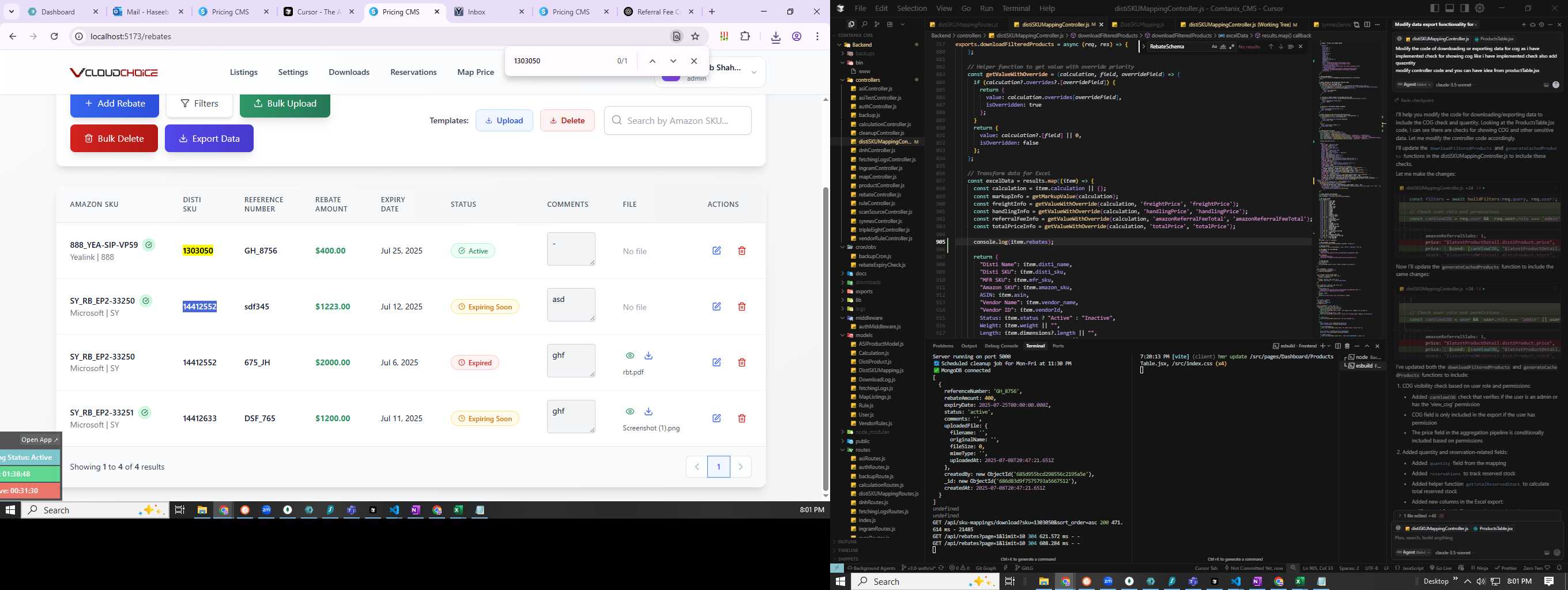Delete the 675_JH rebate row
1568x590 pixels.
coord(741,362)
